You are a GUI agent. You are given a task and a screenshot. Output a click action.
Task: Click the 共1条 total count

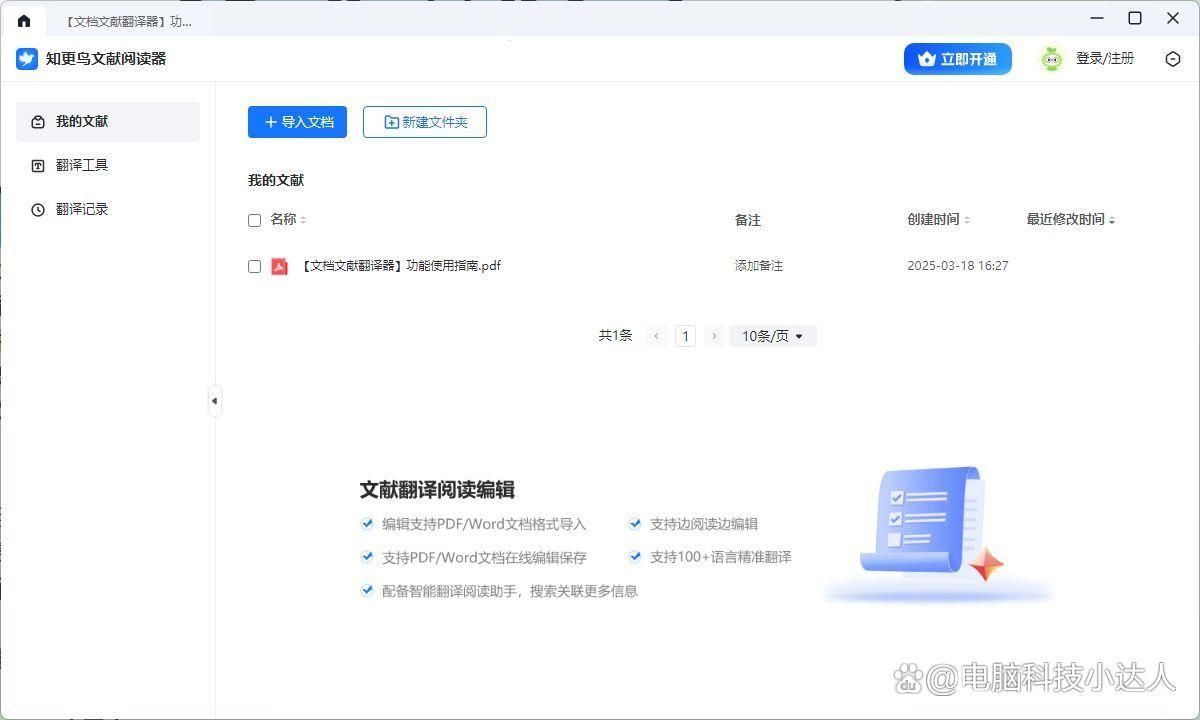tap(616, 336)
